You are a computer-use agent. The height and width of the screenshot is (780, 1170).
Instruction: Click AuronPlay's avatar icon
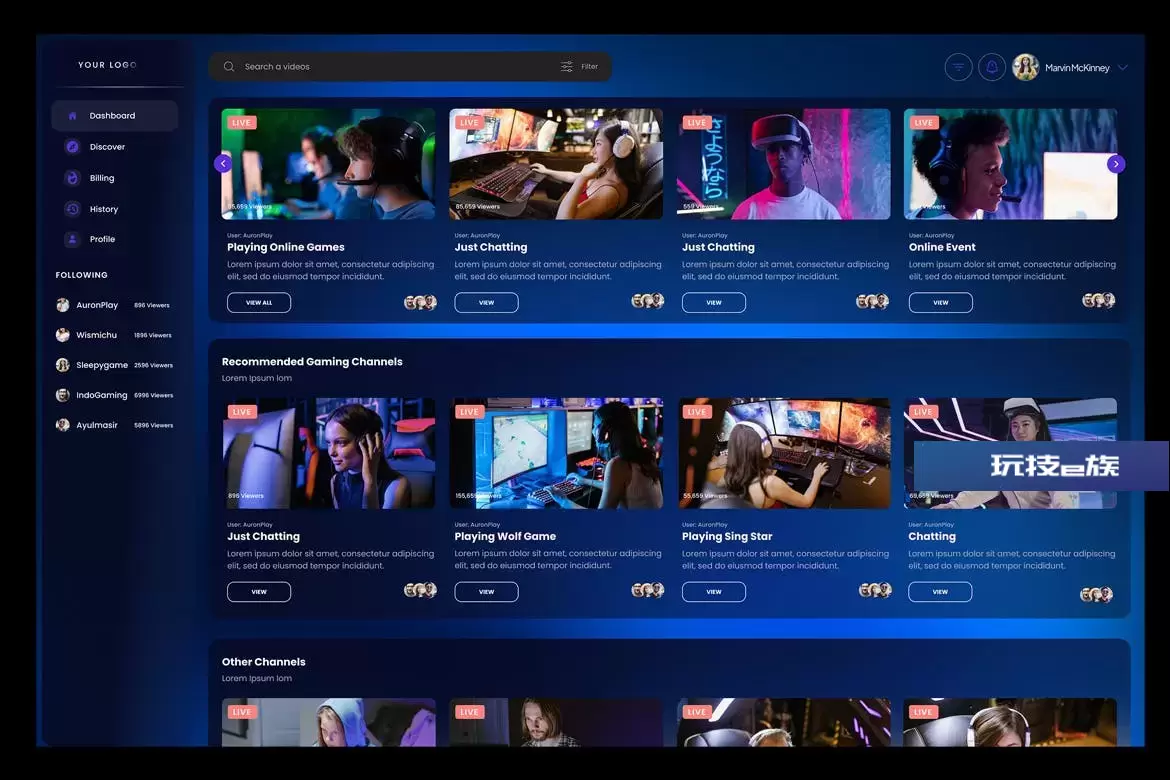pos(63,305)
